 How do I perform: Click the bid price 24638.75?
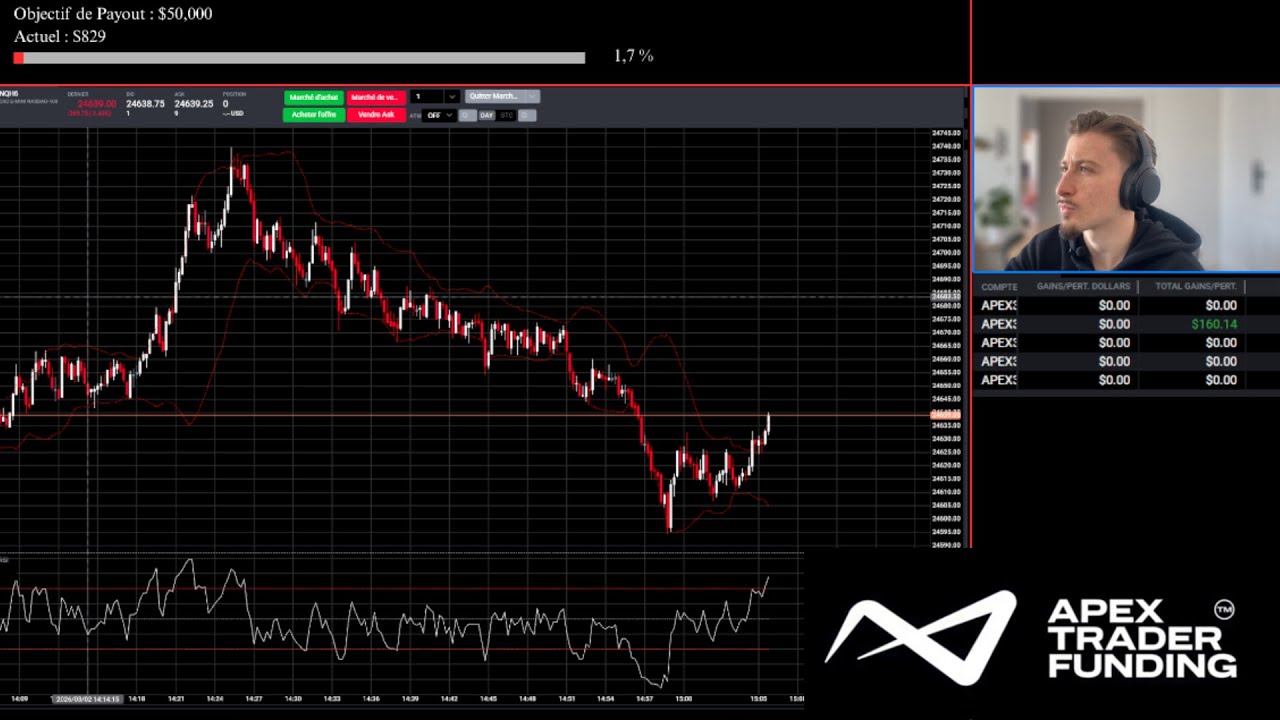145,104
